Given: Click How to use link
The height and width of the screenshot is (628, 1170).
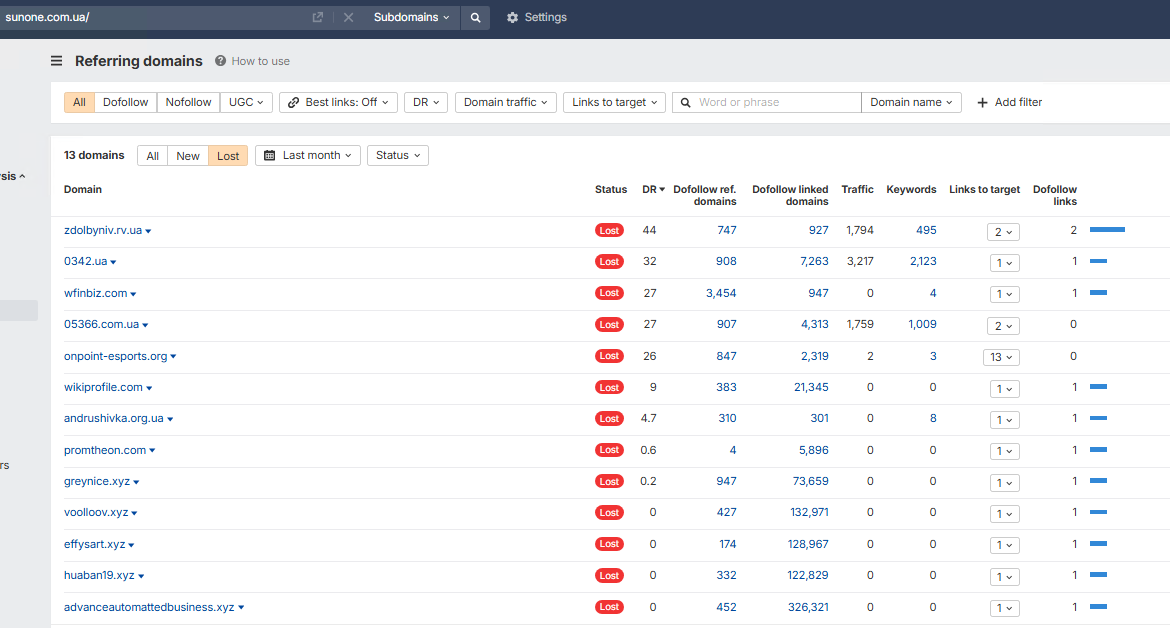Looking at the screenshot, I should click(260, 61).
